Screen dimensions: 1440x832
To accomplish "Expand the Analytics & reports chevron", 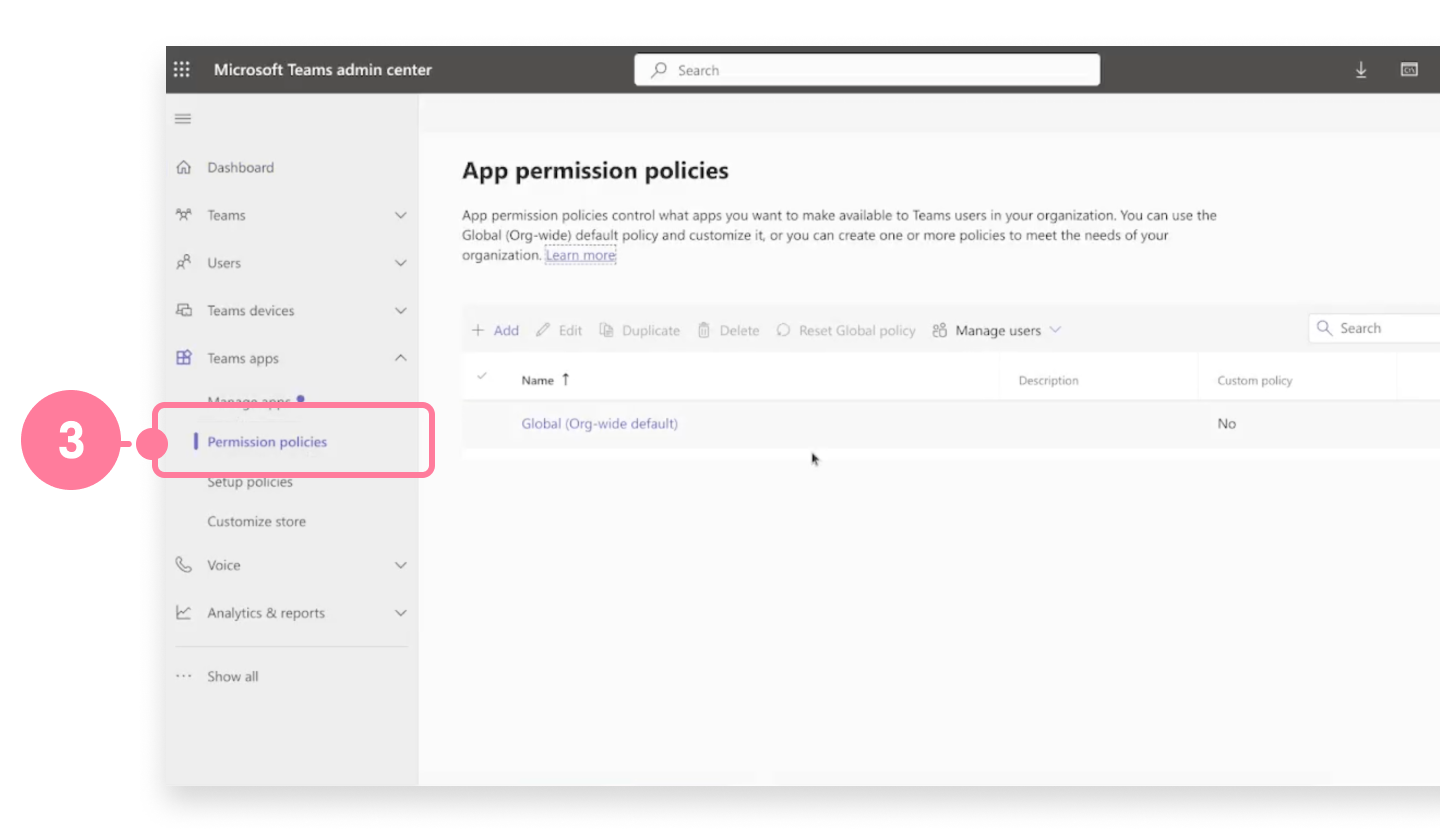I will pyautogui.click(x=401, y=613).
